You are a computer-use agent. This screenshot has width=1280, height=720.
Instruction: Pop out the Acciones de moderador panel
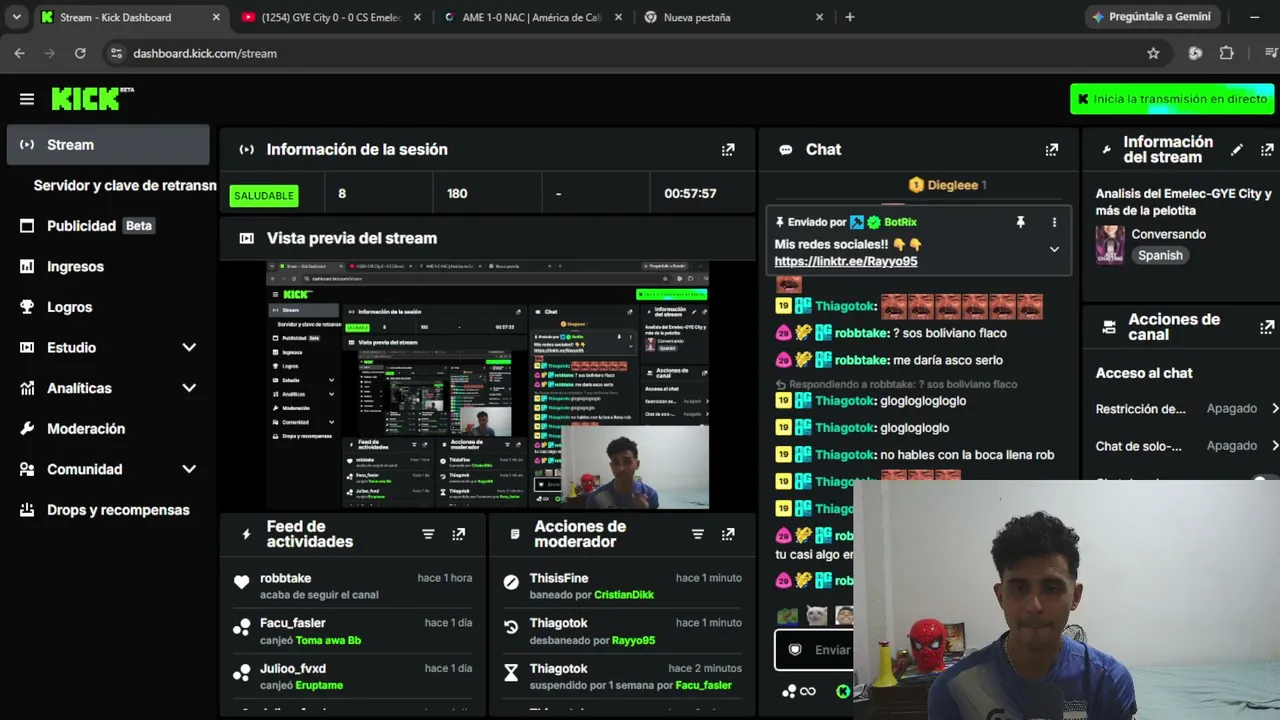tap(728, 534)
